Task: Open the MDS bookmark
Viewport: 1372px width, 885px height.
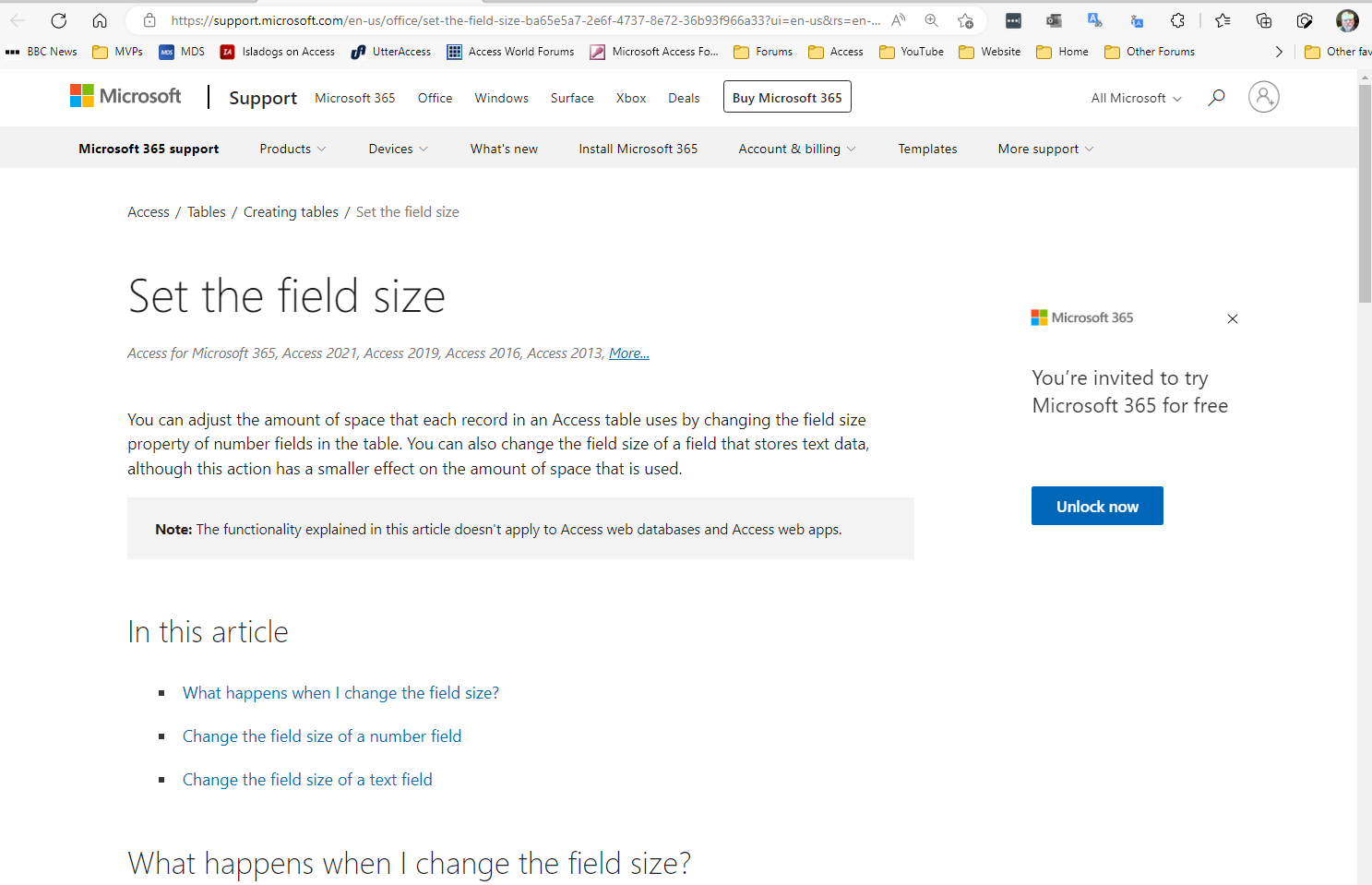Action: 182,52
